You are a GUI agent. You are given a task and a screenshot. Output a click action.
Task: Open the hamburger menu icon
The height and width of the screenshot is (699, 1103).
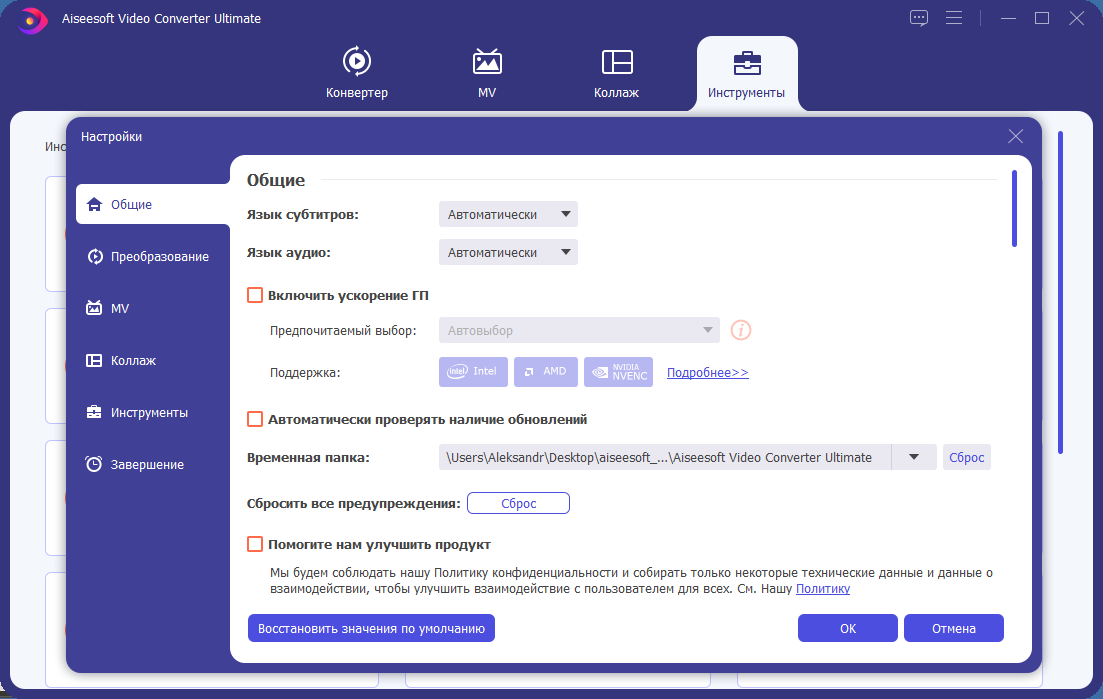[954, 18]
